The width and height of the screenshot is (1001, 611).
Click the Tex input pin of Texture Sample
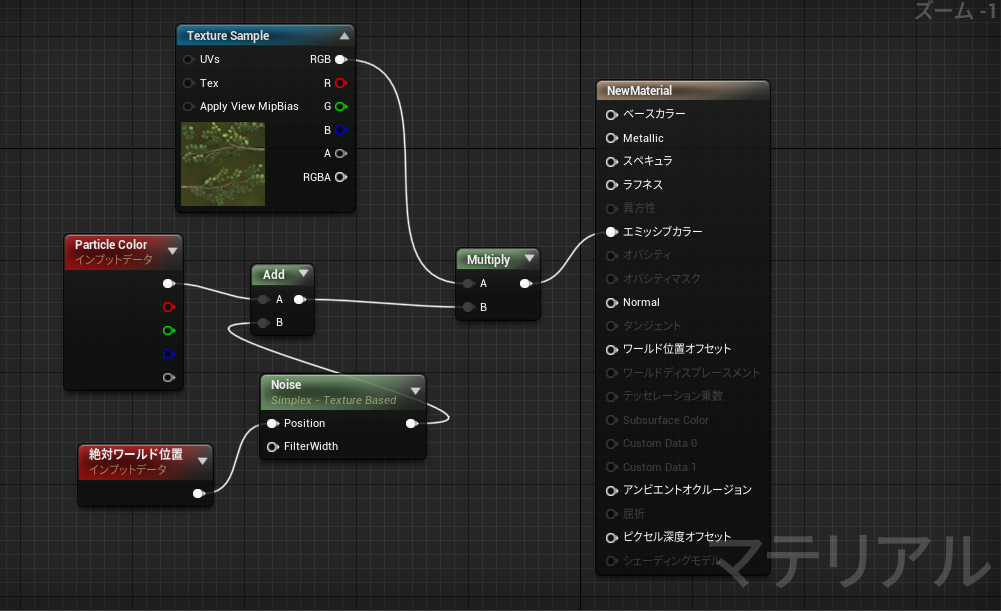[188, 83]
